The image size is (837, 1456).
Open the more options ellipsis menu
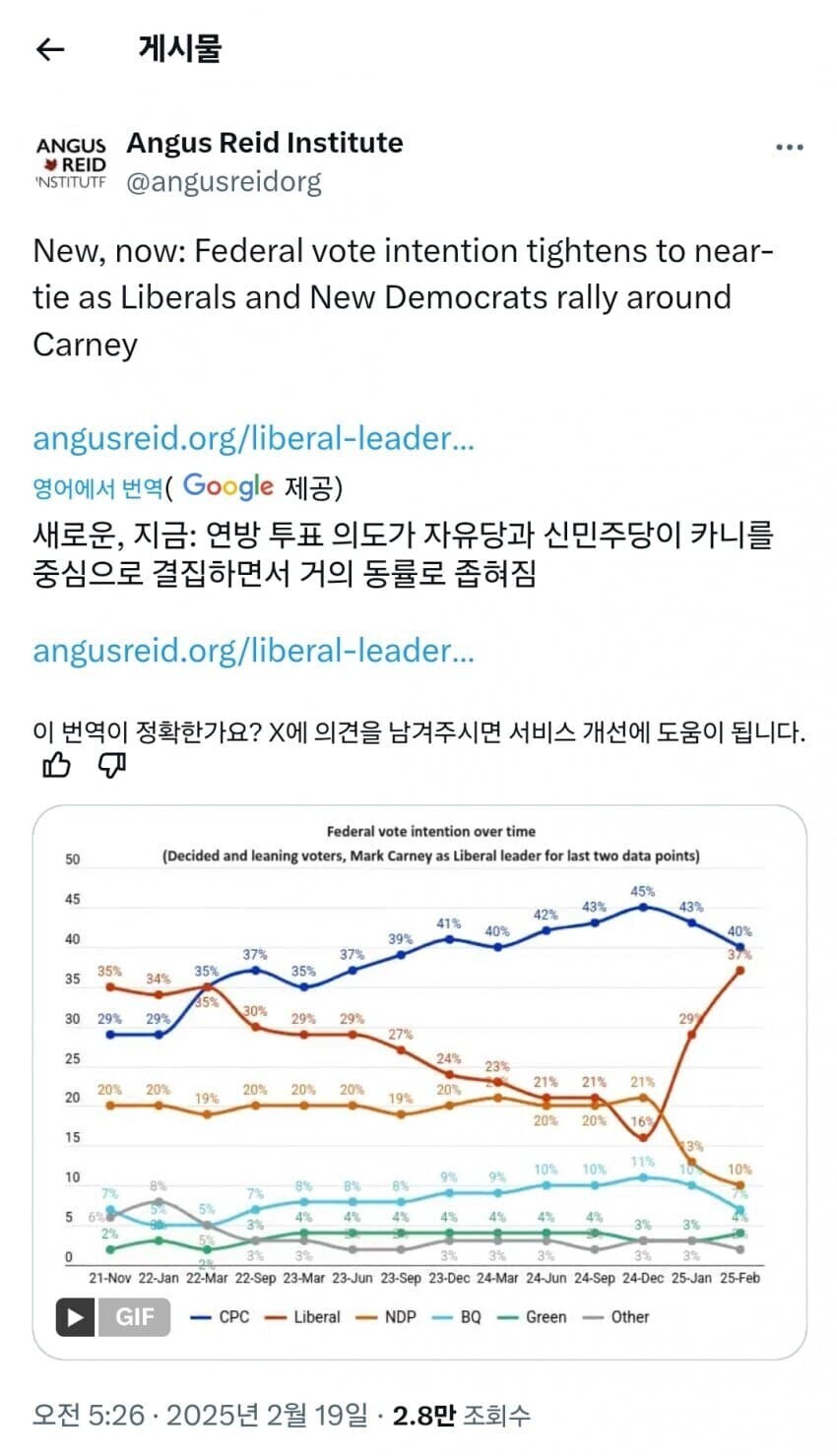coord(789,146)
